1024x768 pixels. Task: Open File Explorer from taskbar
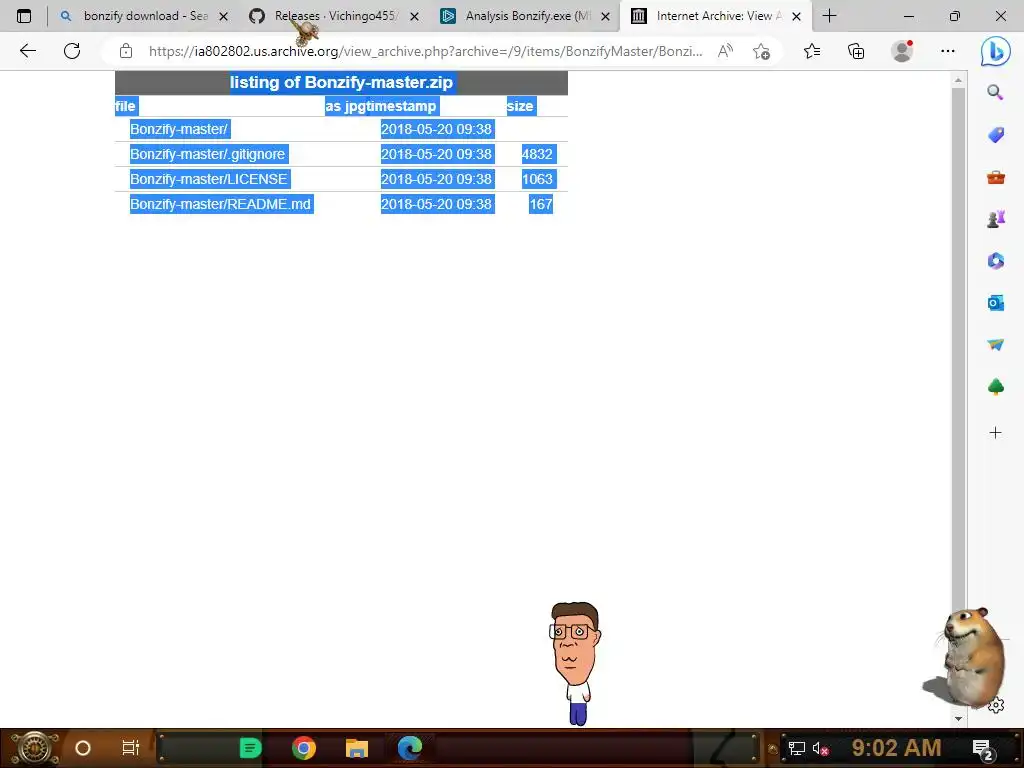click(x=357, y=748)
